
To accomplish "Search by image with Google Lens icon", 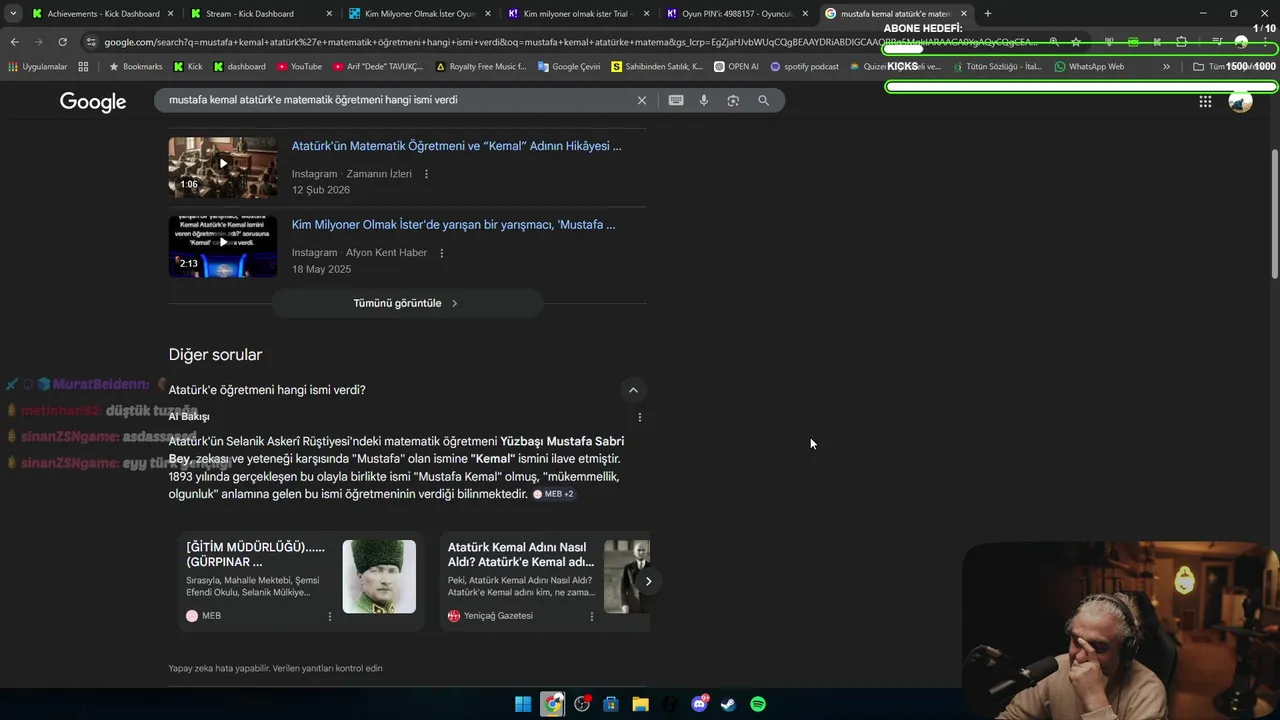I will (733, 100).
